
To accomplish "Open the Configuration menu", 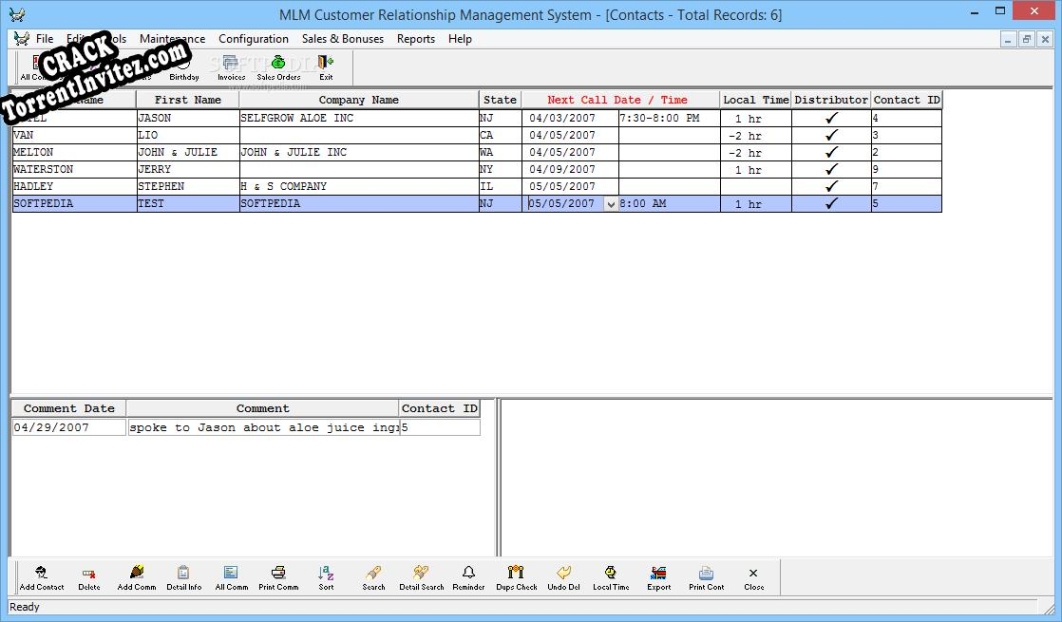I will [x=253, y=39].
